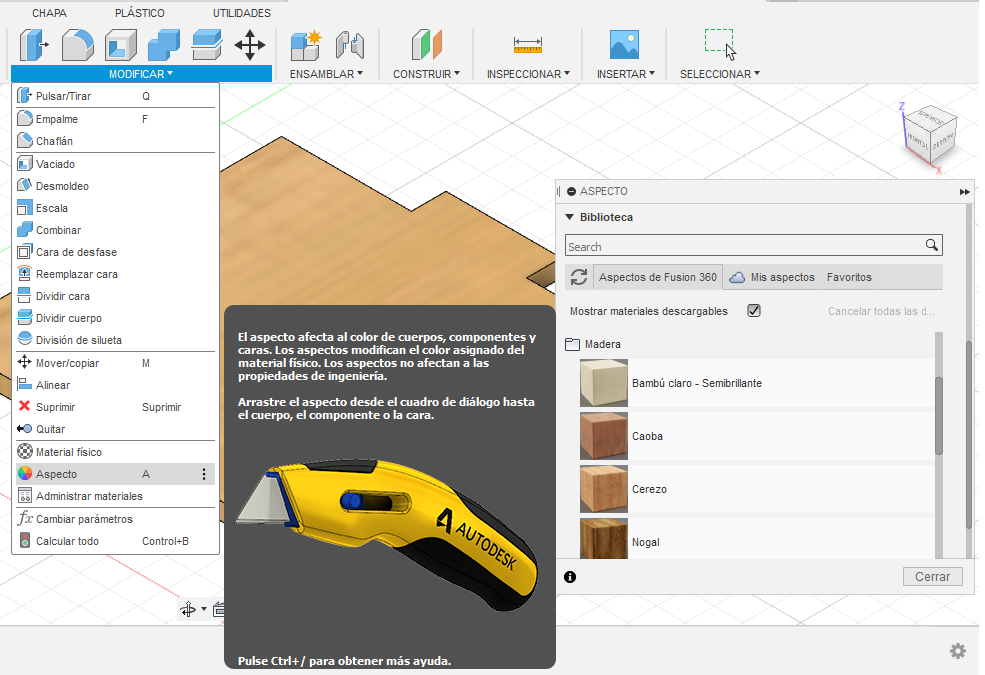The height and width of the screenshot is (675, 985).
Task: Click the refresh library icon
Action: [x=578, y=277]
